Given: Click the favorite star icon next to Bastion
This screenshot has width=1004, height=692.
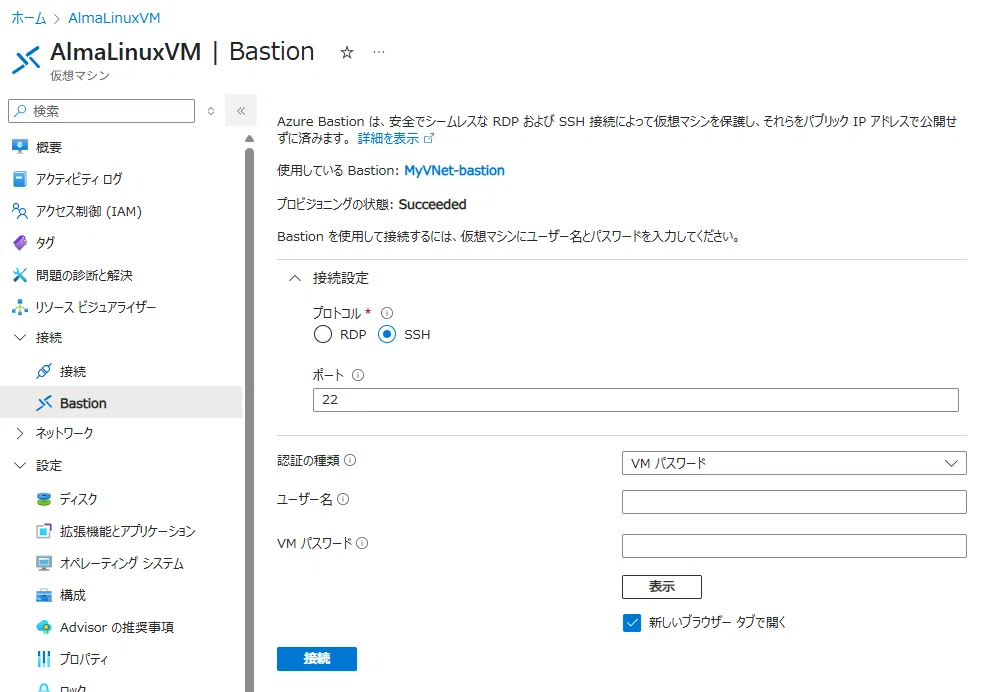Looking at the screenshot, I should click(x=346, y=52).
